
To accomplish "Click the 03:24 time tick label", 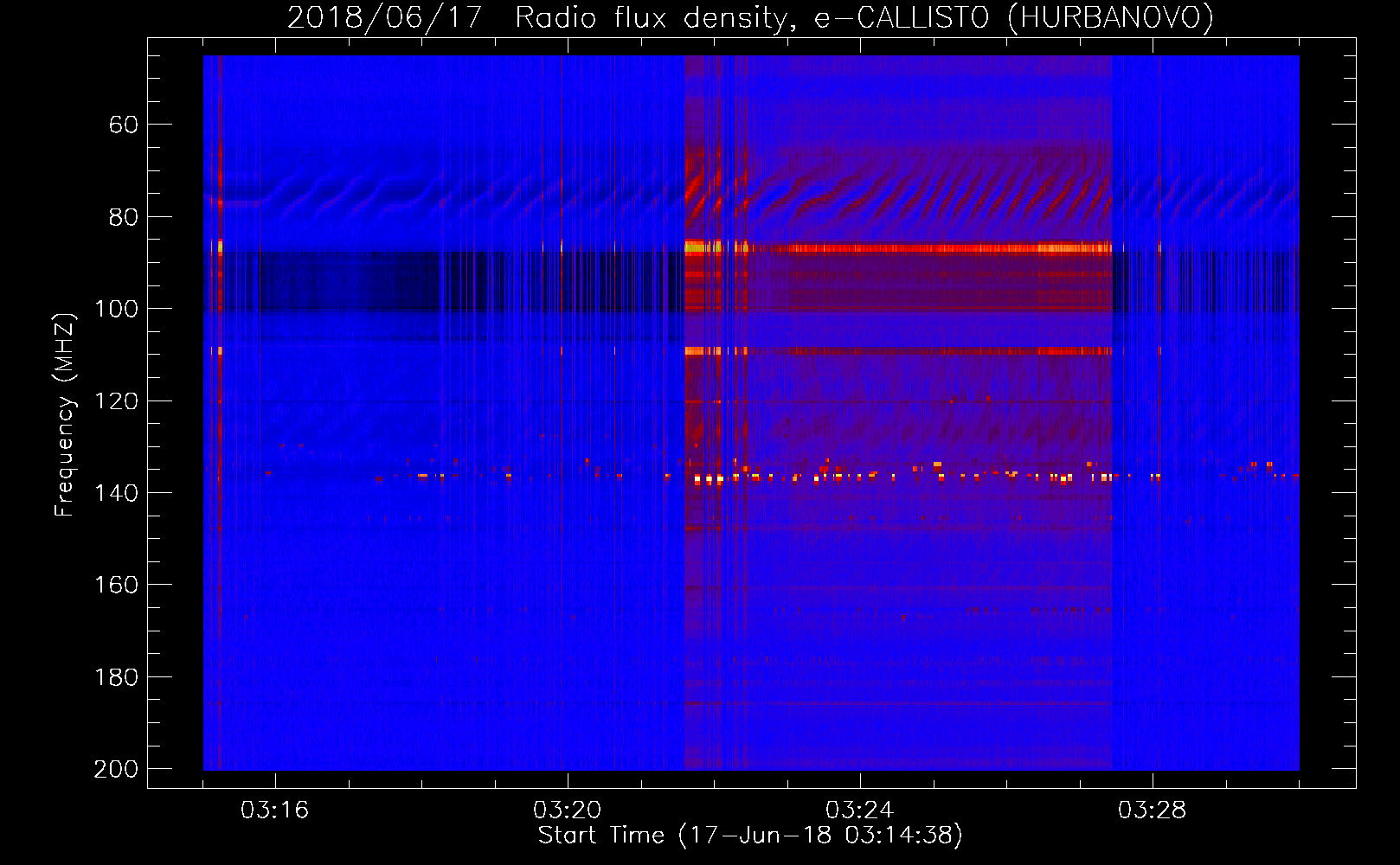I will coord(859,811).
